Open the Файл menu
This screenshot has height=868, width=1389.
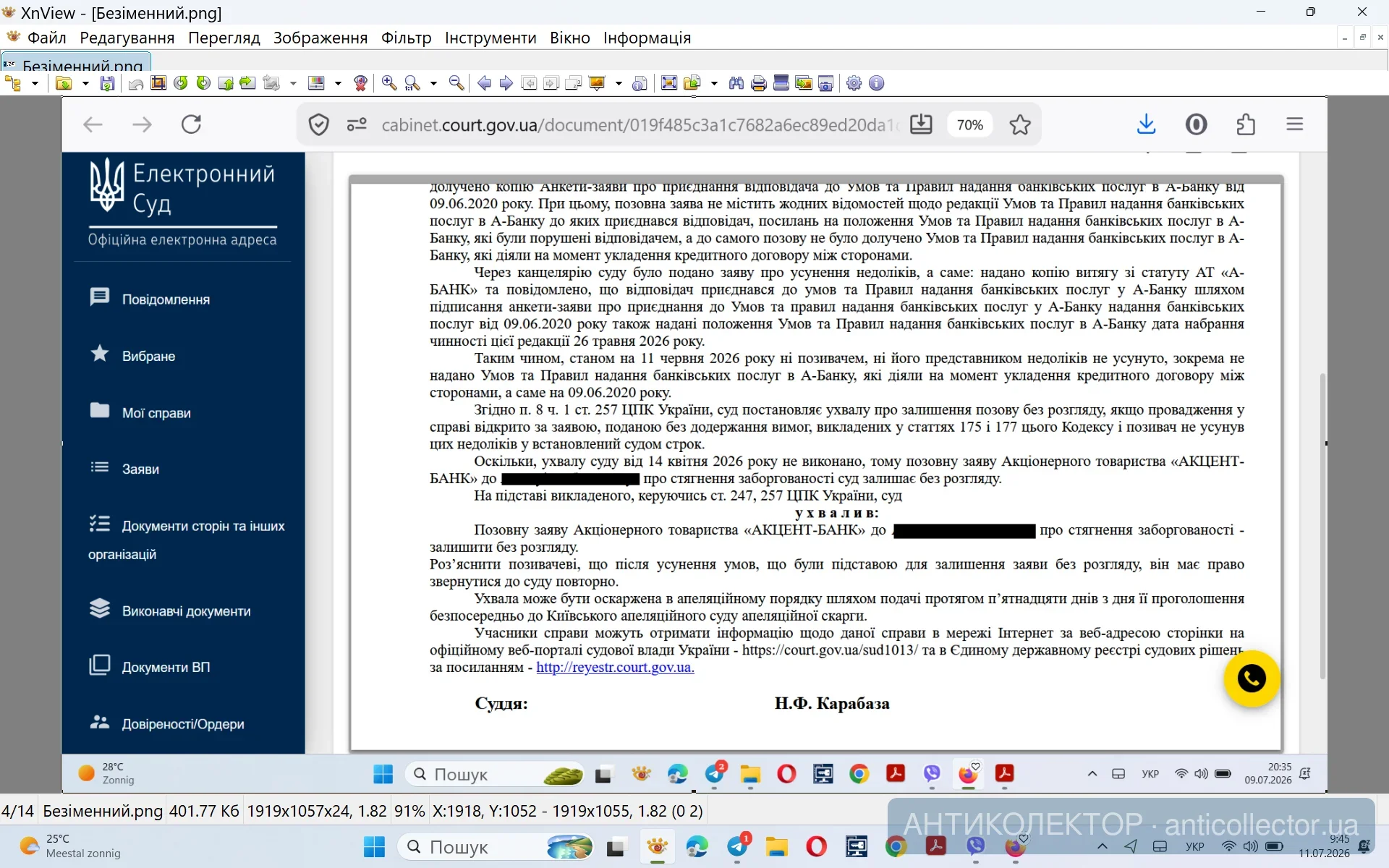[46, 38]
